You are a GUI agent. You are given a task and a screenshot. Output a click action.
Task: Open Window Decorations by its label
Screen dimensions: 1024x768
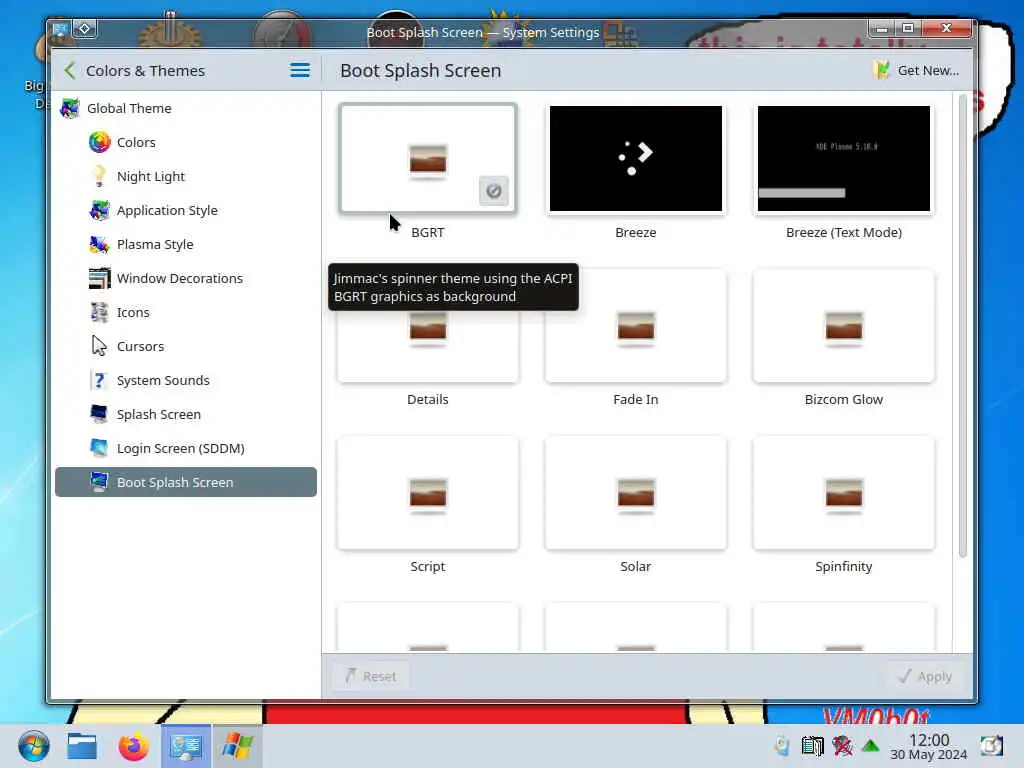pos(180,278)
